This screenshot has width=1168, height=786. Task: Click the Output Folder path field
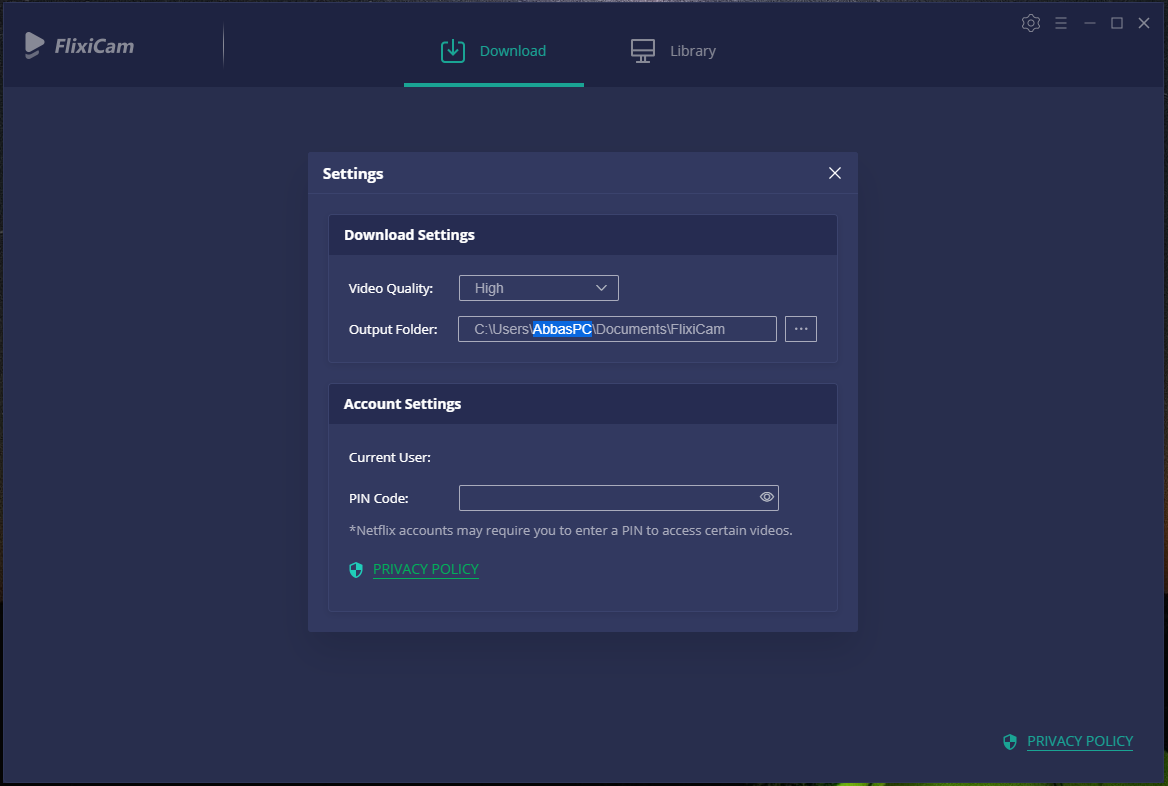(x=618, y=329)
